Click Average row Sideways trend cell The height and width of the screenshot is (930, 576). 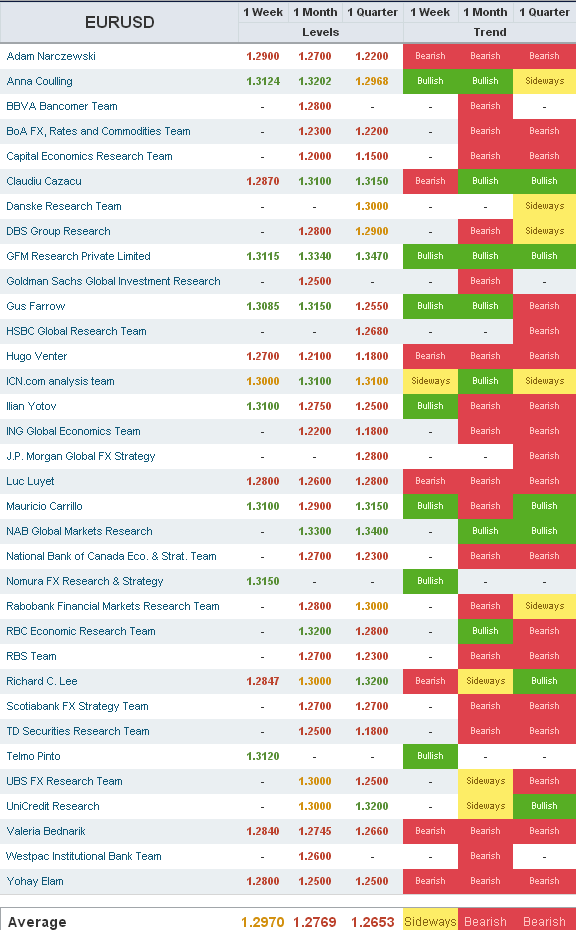pyautogui.click(x=430, y=921)
